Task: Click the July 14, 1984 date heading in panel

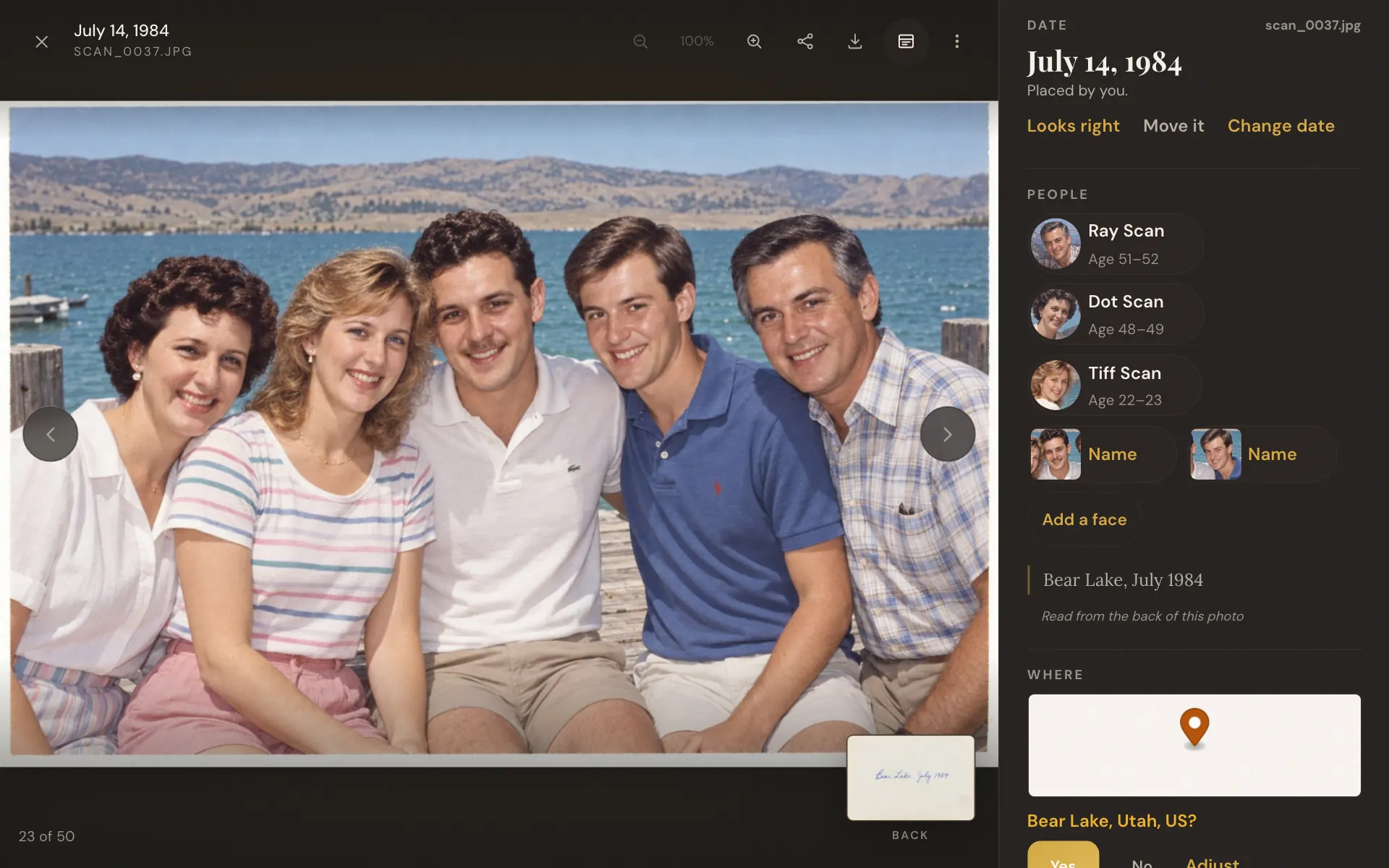Action: (x=1104, y=63)
